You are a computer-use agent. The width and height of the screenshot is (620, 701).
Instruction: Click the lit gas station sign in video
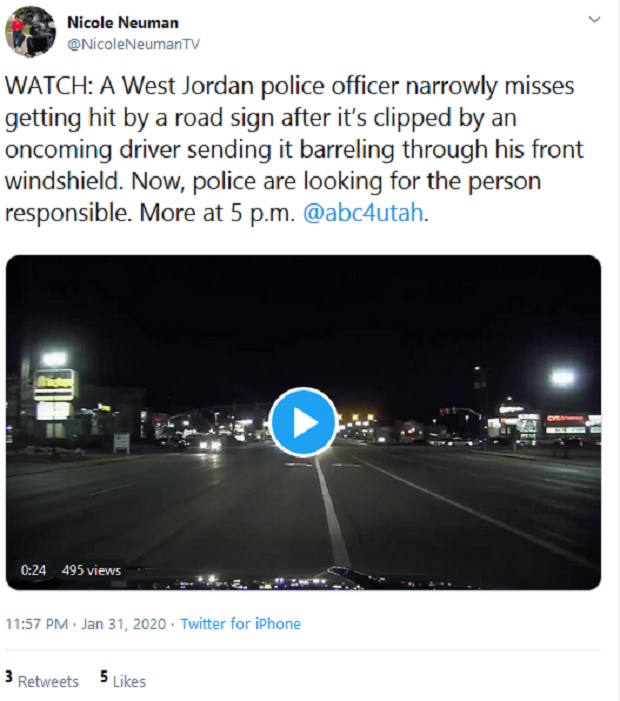(x=54, y=384)
